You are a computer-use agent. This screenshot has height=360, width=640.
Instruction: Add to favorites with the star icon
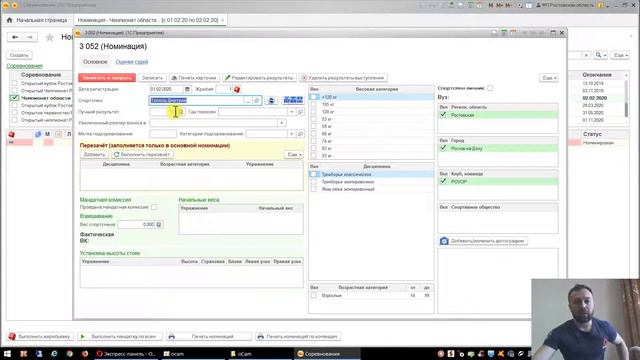pos(49,38)
